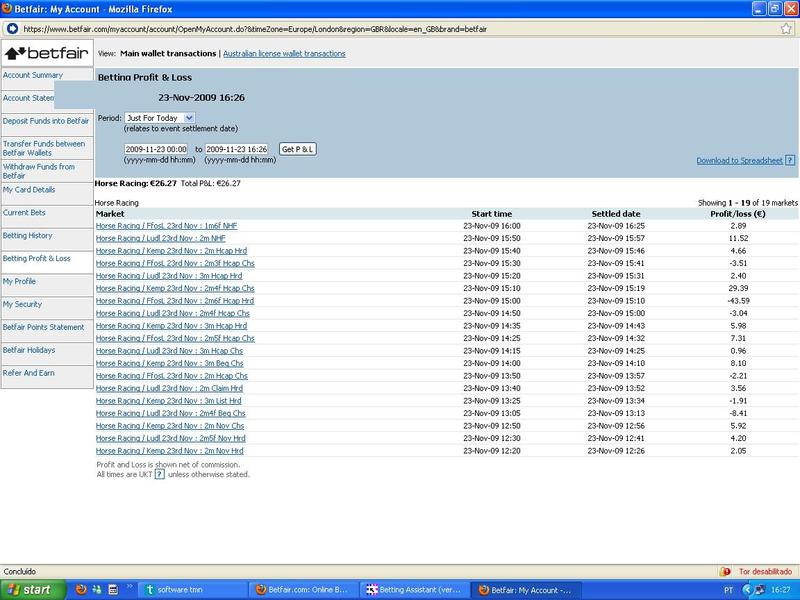800x600 pixels.
Task: Open Account Summary in sidebar
Action: [x=33, y=75]
